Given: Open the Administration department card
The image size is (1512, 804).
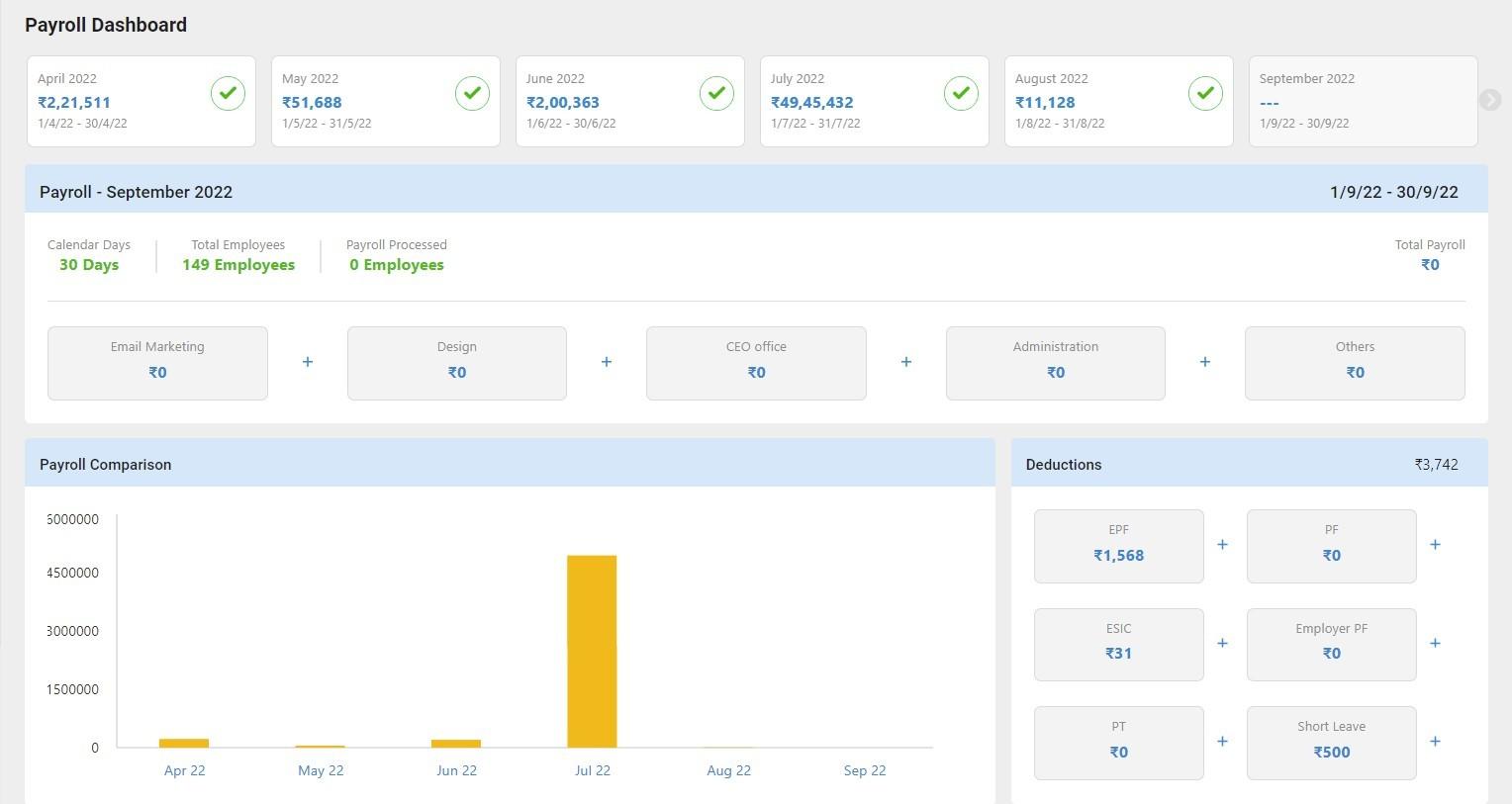Looking at the screenshot, I should [x=1056, y=363].
